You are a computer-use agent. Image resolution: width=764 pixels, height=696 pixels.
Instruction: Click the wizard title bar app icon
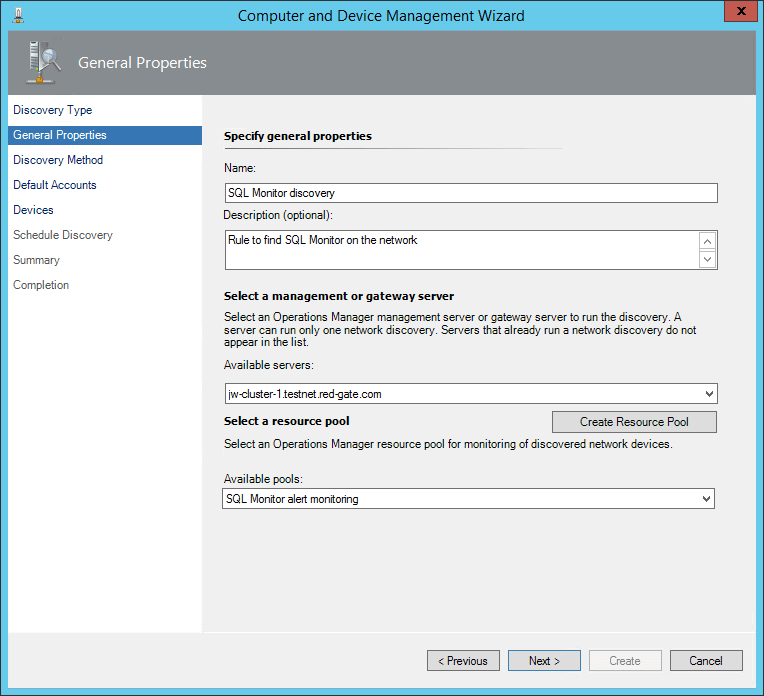18,15
